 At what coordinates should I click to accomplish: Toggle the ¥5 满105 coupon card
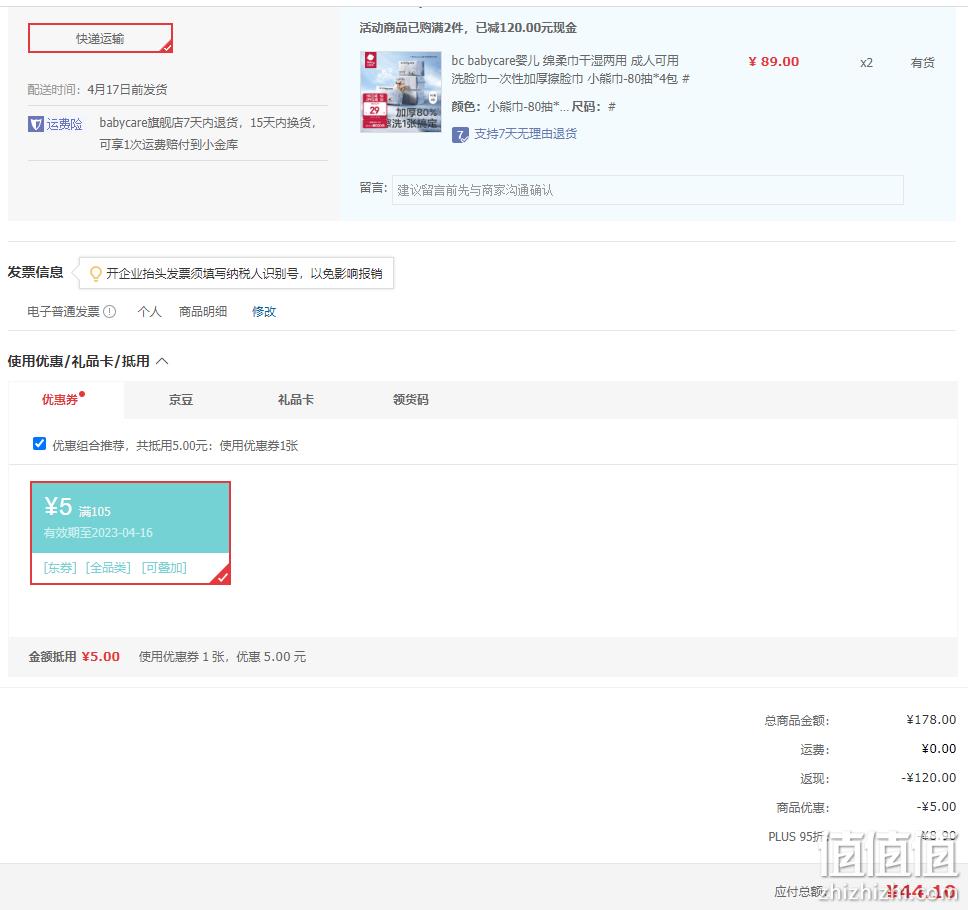(130, 533)
